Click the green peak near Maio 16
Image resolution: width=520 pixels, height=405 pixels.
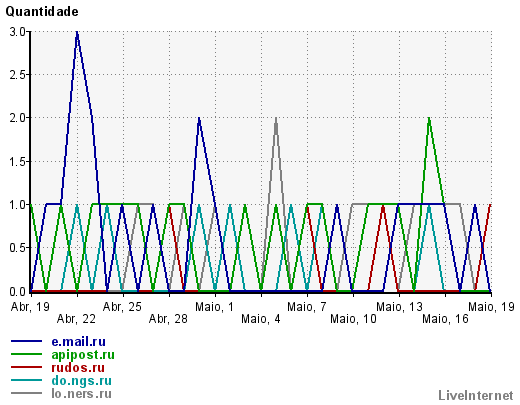[429, 118]
